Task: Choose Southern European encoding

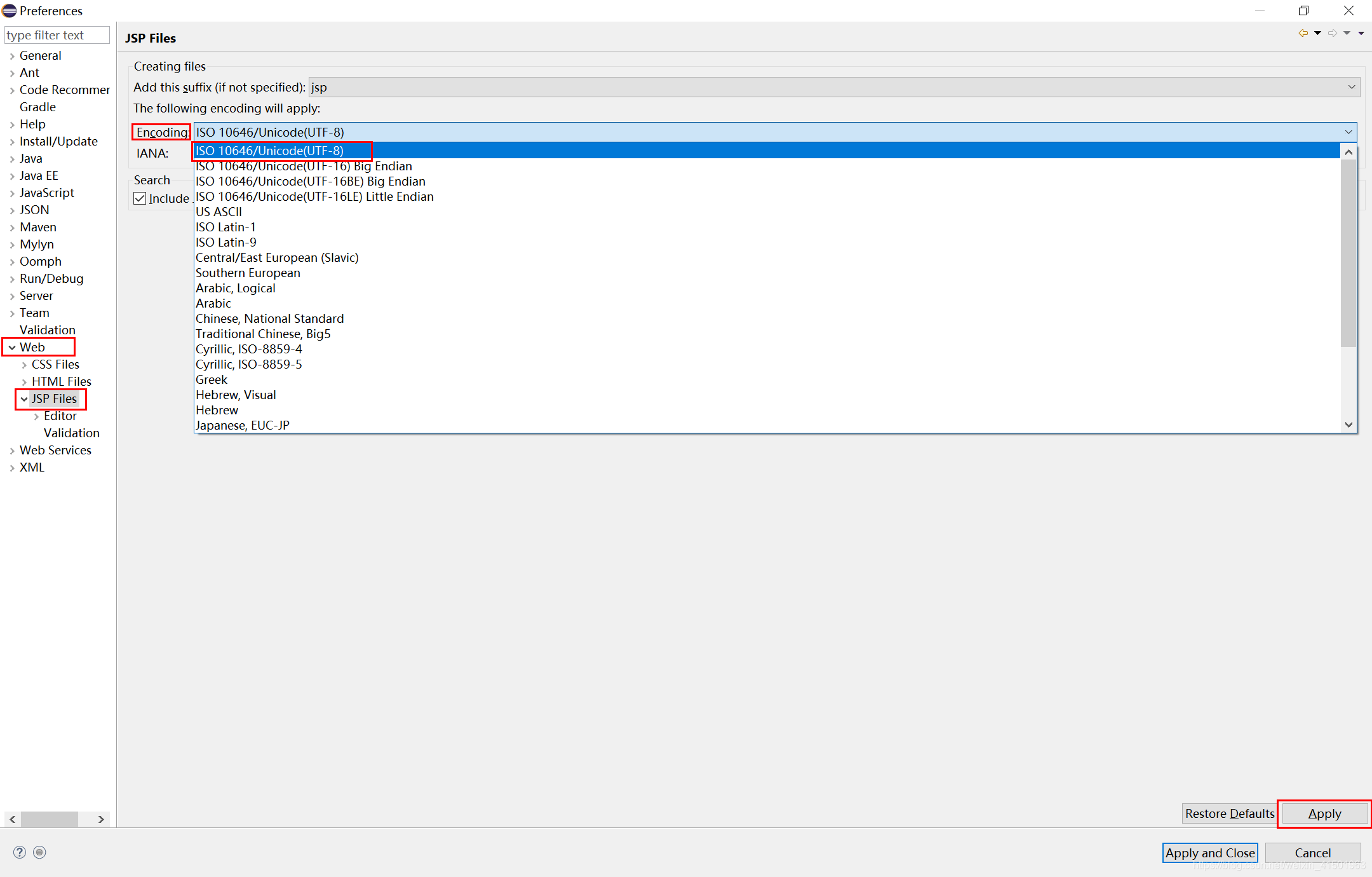Action: [767, 273]
